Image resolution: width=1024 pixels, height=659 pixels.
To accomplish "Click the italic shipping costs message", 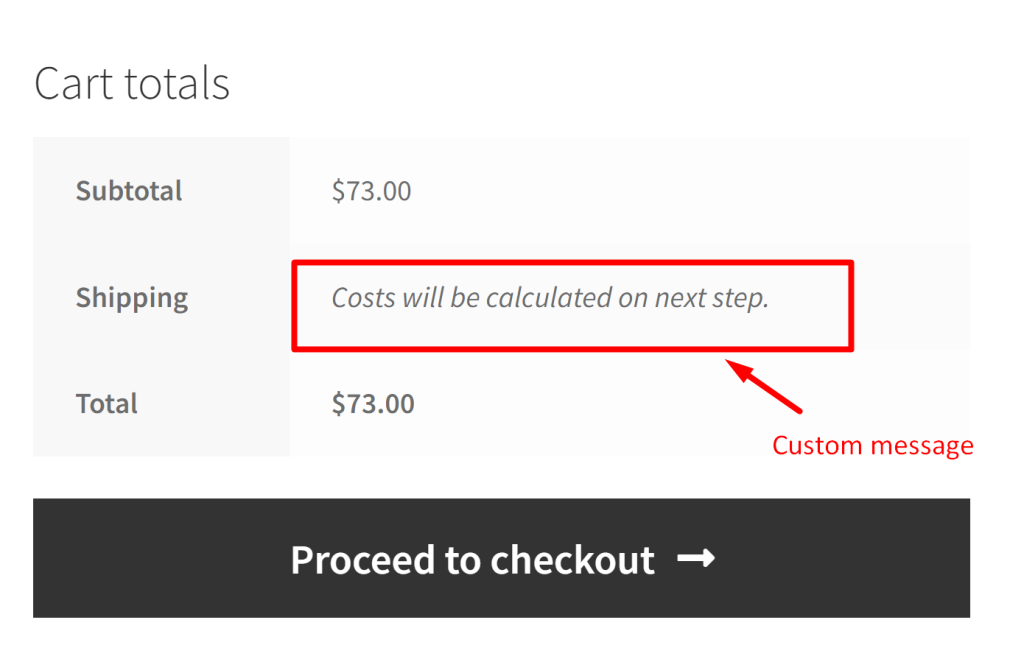I will click(x=550, y=297).
